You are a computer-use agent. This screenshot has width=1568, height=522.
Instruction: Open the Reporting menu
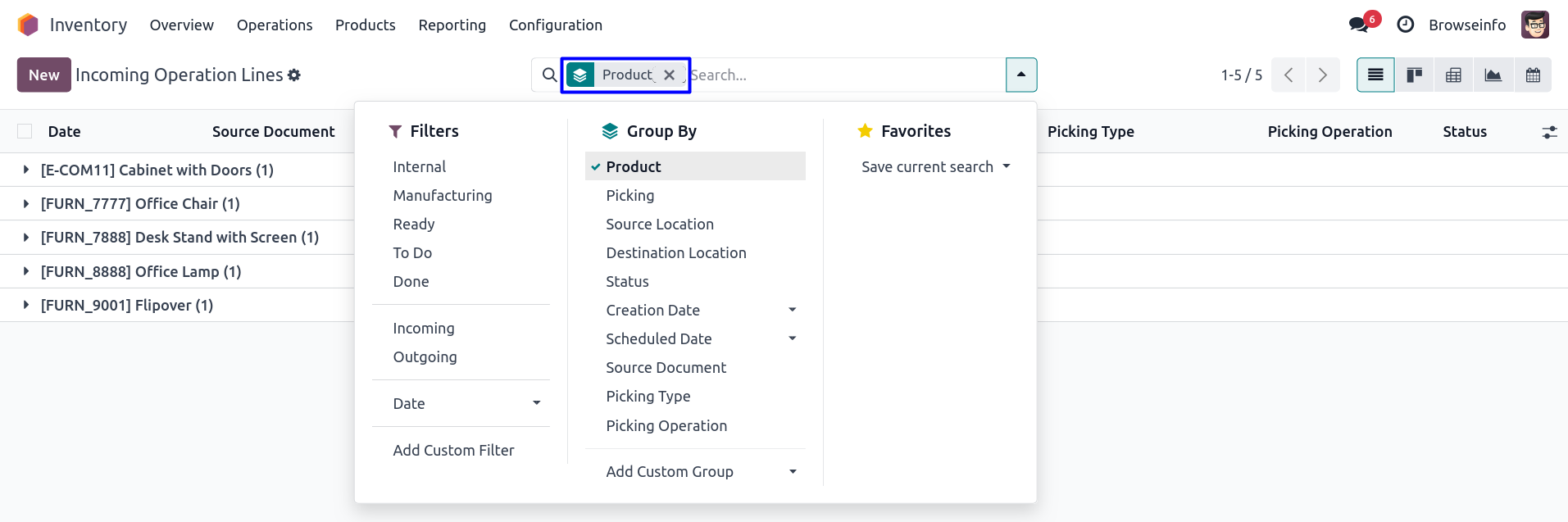(x=452, y=25)
